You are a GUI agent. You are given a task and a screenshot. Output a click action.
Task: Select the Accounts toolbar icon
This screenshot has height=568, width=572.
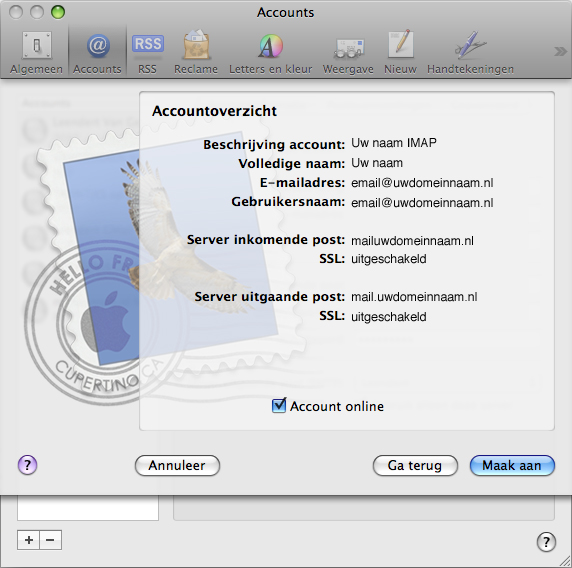click(97, 52)
